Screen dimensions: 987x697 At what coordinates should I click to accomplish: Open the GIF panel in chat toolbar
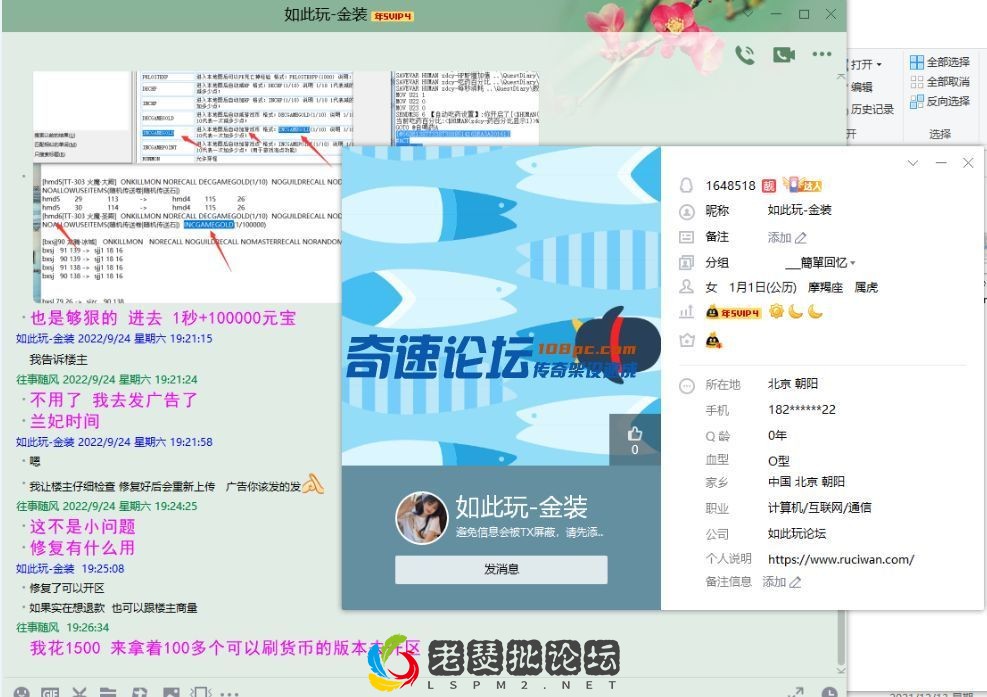(x=50, y=692)
